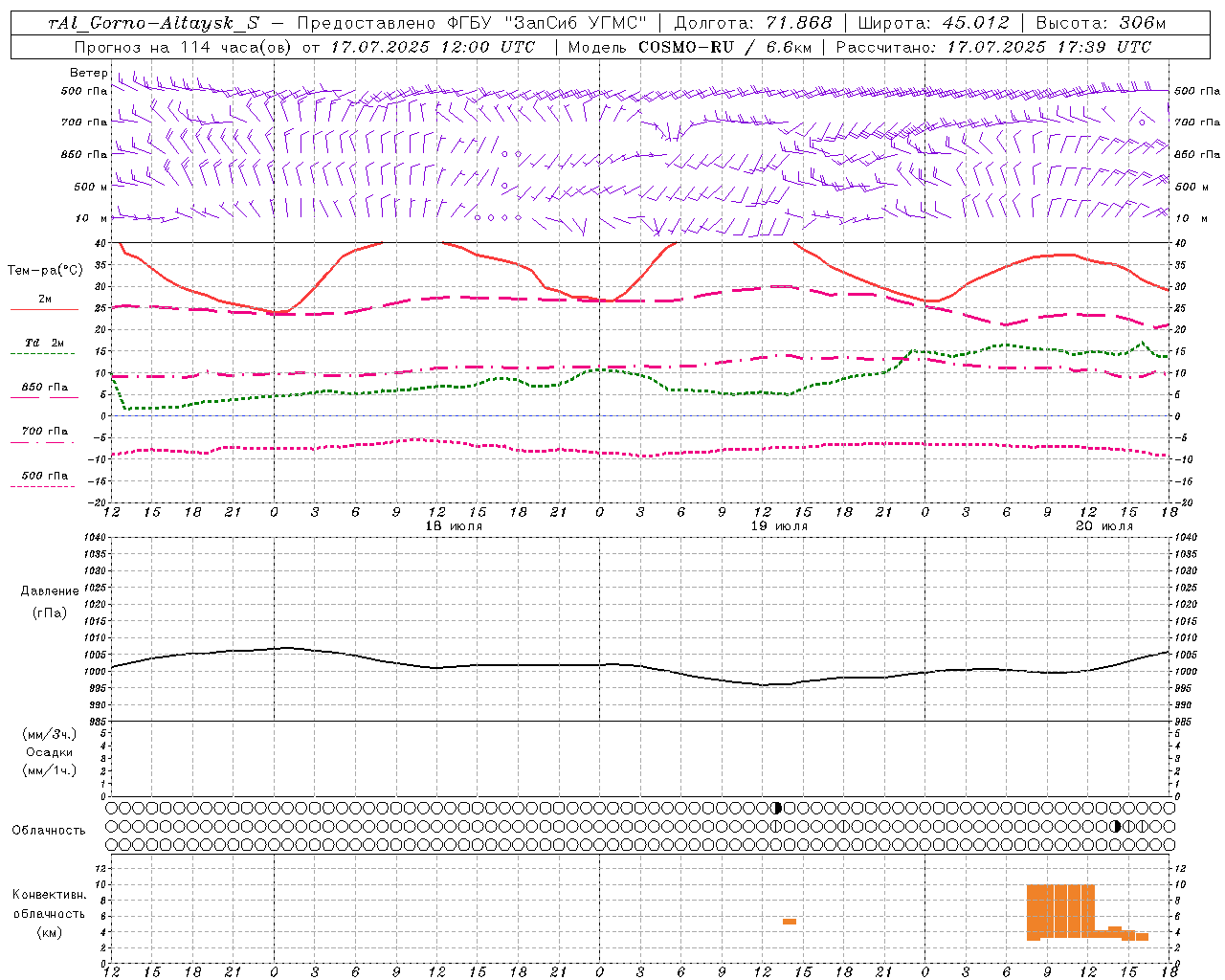Click the 2м temperature legend line sample
This screenshot has height=980, width=1225.
44,309
